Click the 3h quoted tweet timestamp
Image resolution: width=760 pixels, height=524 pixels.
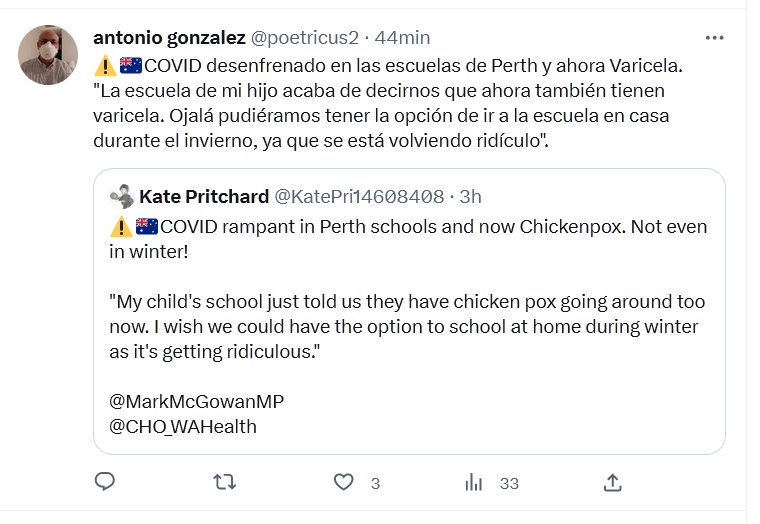[470, 195]
